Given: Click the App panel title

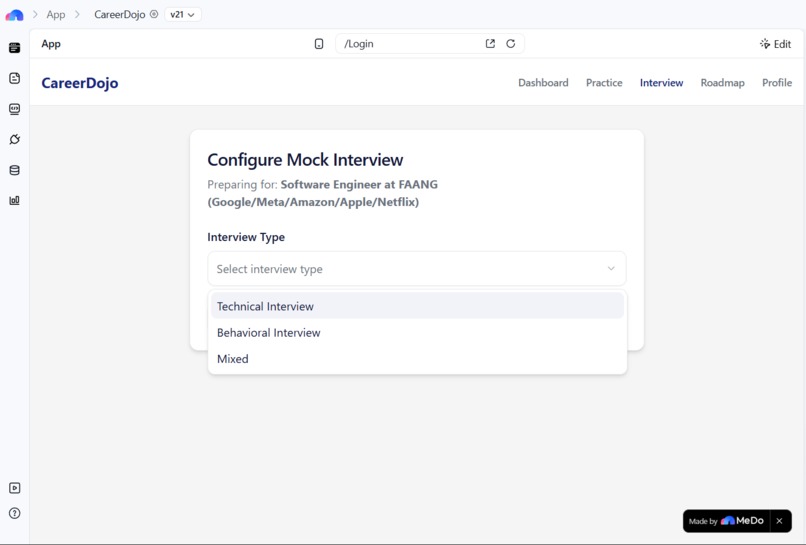Looking at the screenshot, I should pyautogui.click(x=51, y=44).
